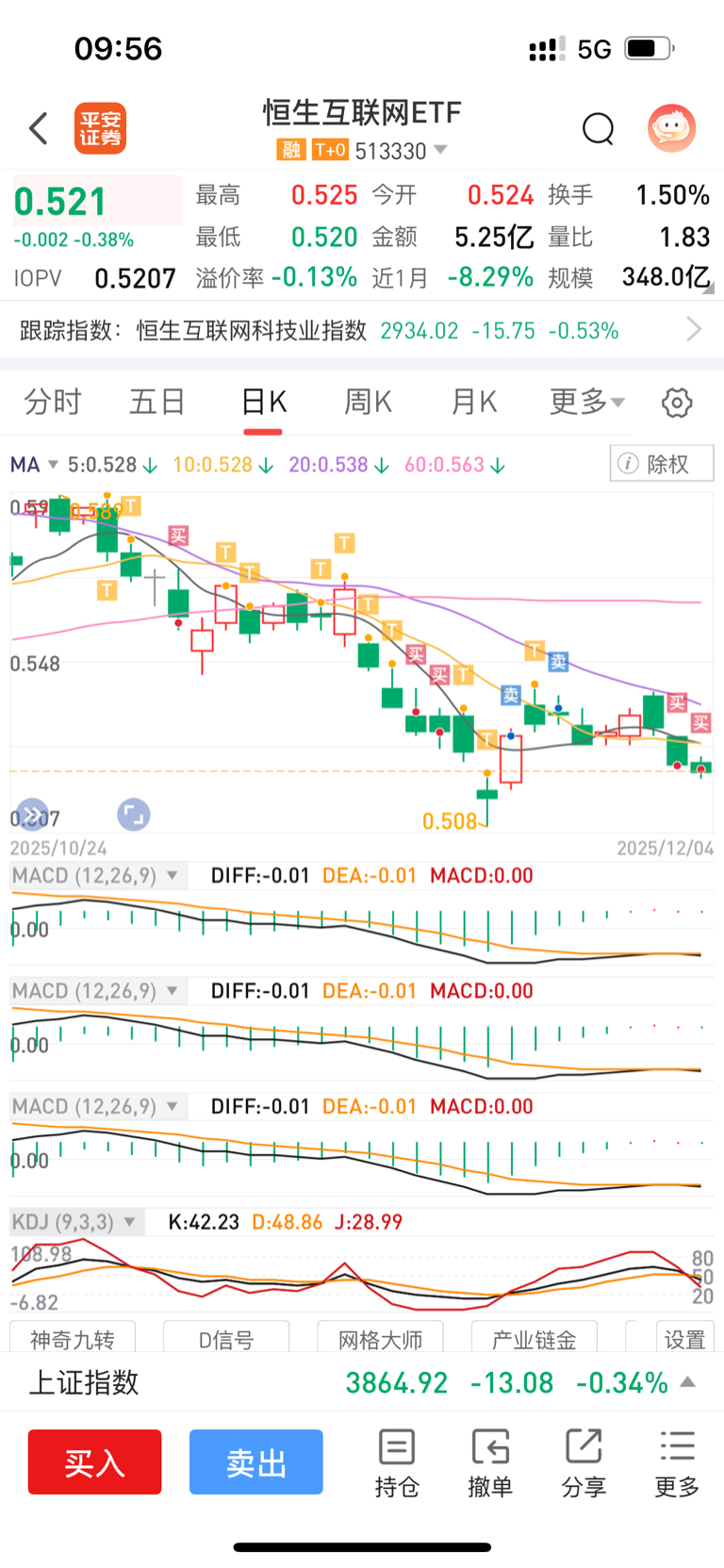Tap the 上证指数 3864.92 value
Screen dimensions: 724x1568
tap(397, 1383)
